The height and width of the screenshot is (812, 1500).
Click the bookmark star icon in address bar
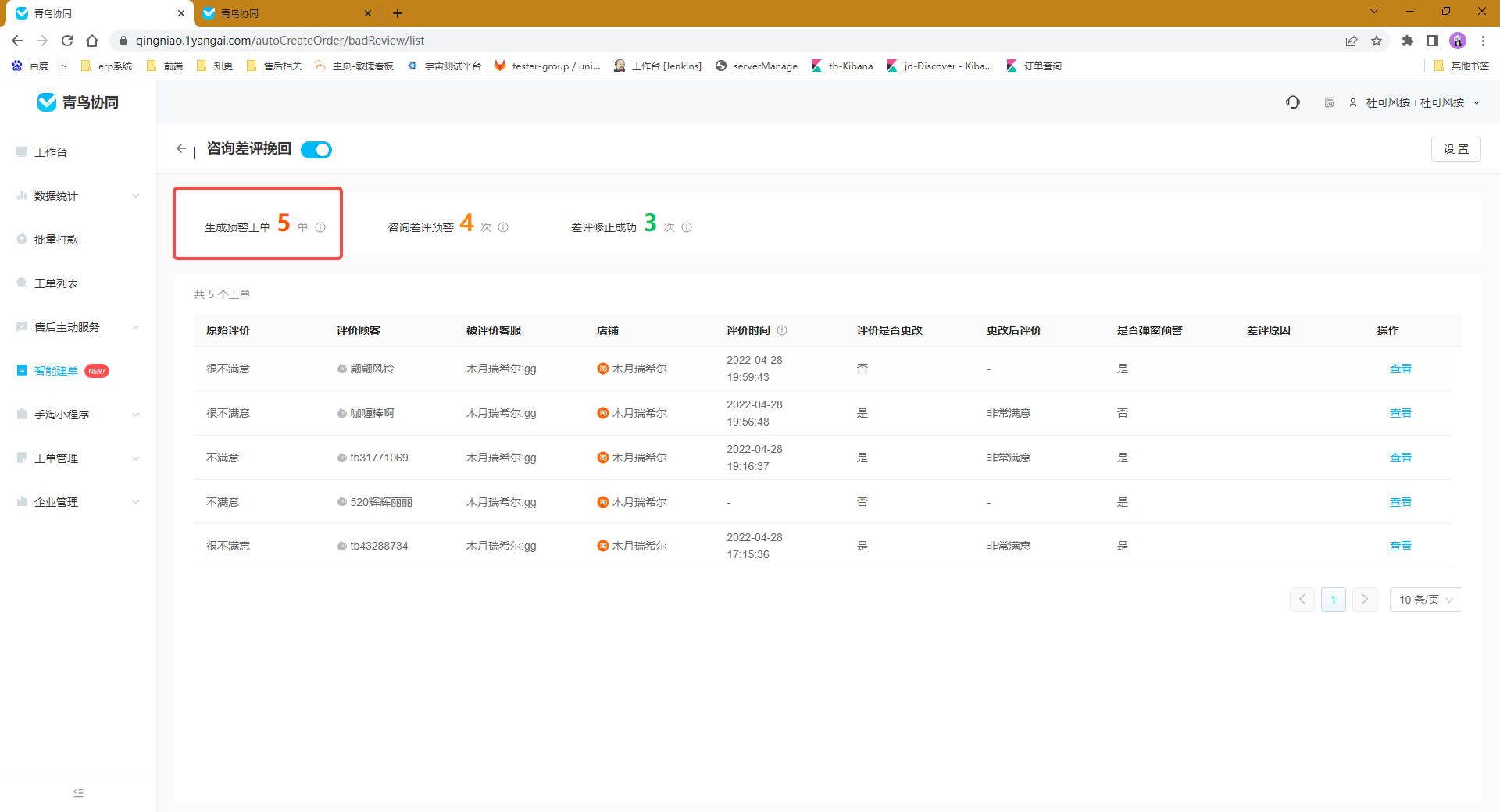(x=1377, y=41)
